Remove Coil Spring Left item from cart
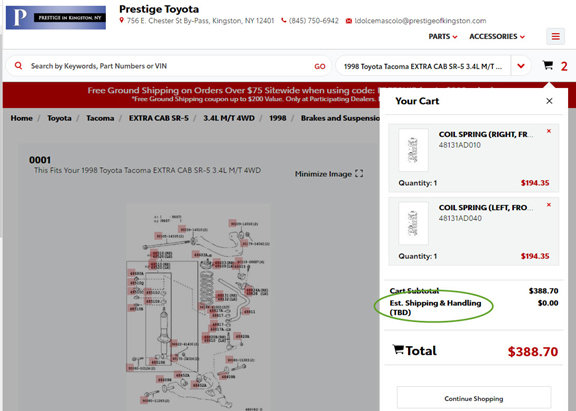576x411 pixels. tap(549, 205)
